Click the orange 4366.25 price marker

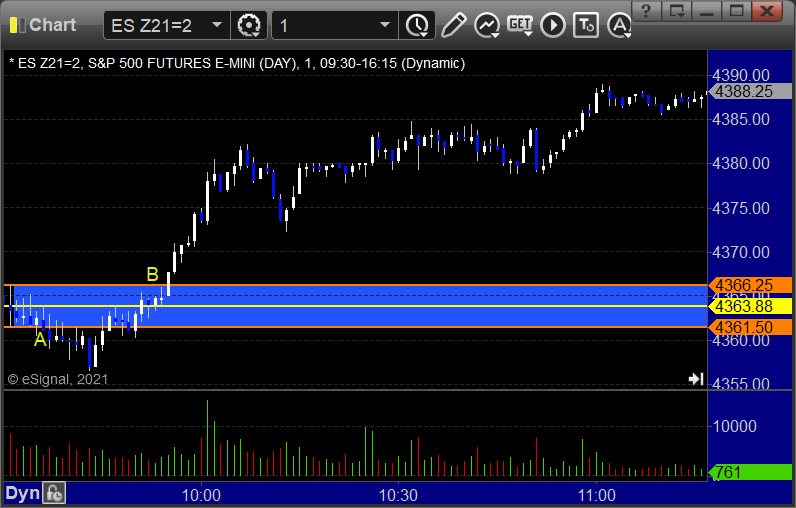749,285
